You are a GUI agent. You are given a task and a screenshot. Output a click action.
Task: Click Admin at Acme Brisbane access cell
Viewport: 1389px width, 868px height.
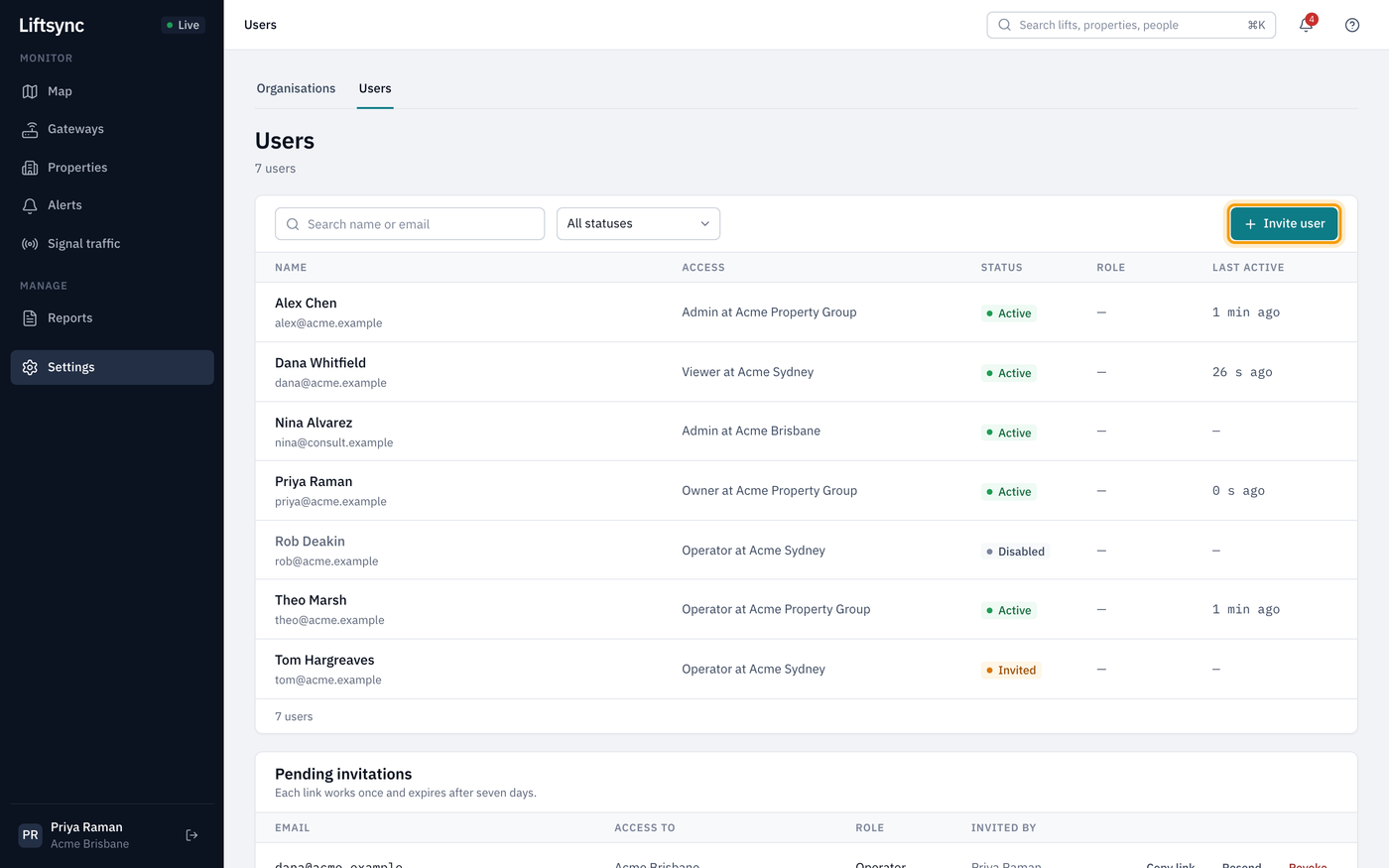[751, 431]
